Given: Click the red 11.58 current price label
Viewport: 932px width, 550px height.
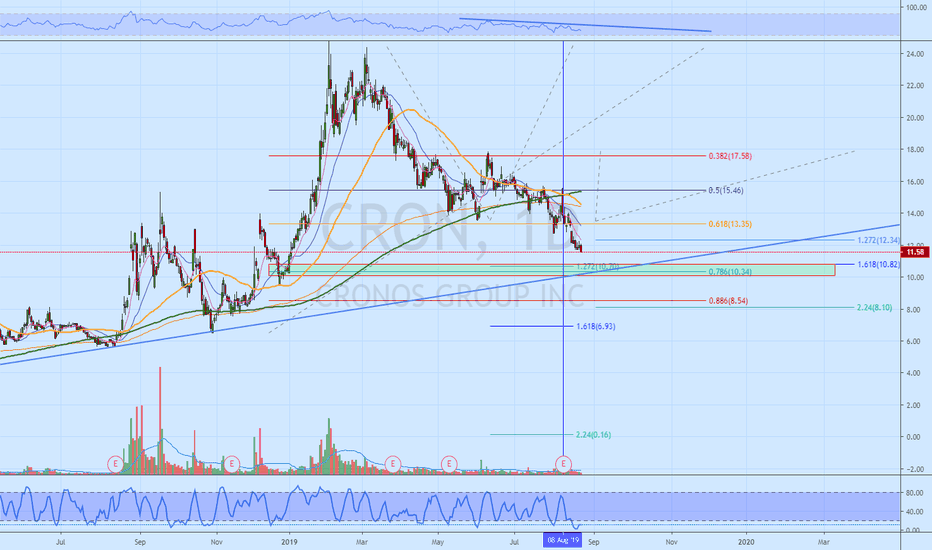Looking at the screenshot, I should (915, 253).
